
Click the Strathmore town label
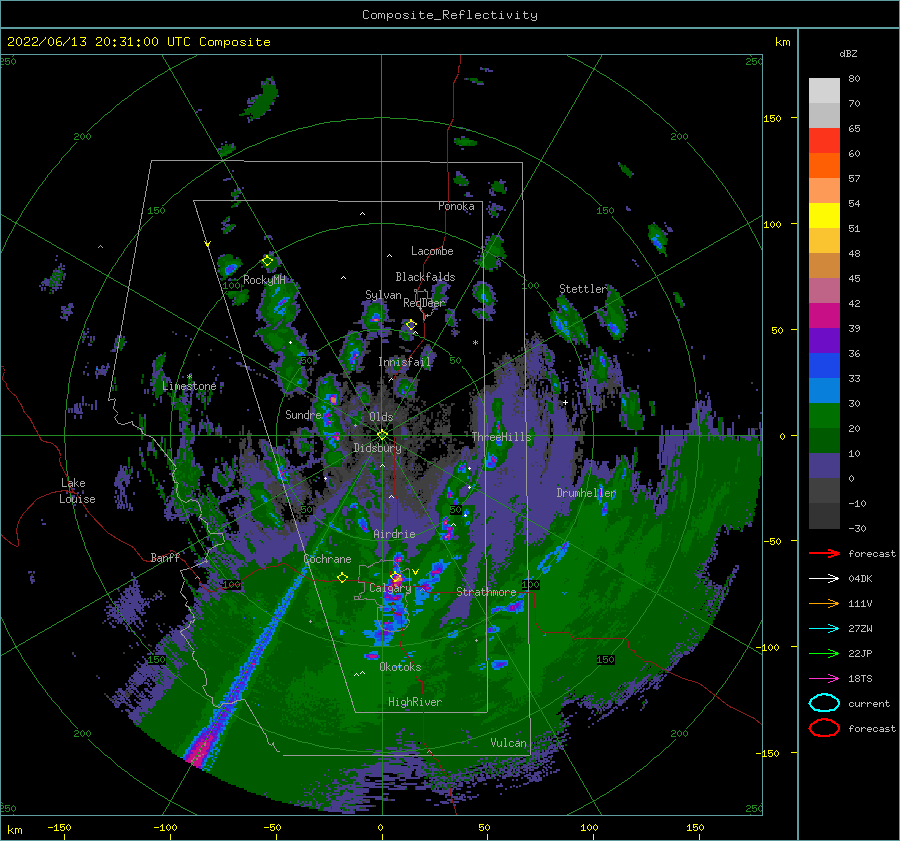coord(486,592)
